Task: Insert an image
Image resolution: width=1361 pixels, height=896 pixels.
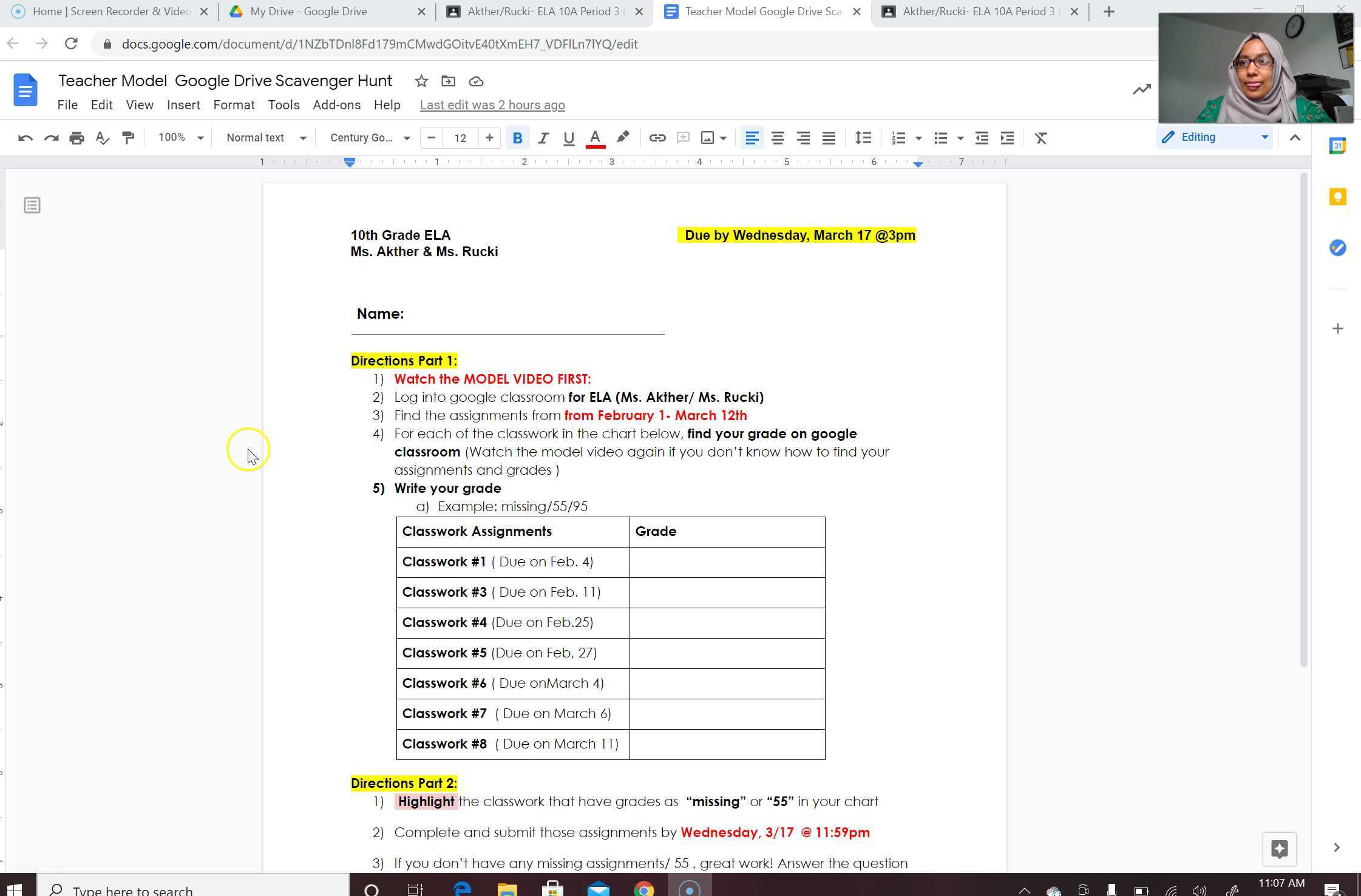Action: tap(708, 138)
